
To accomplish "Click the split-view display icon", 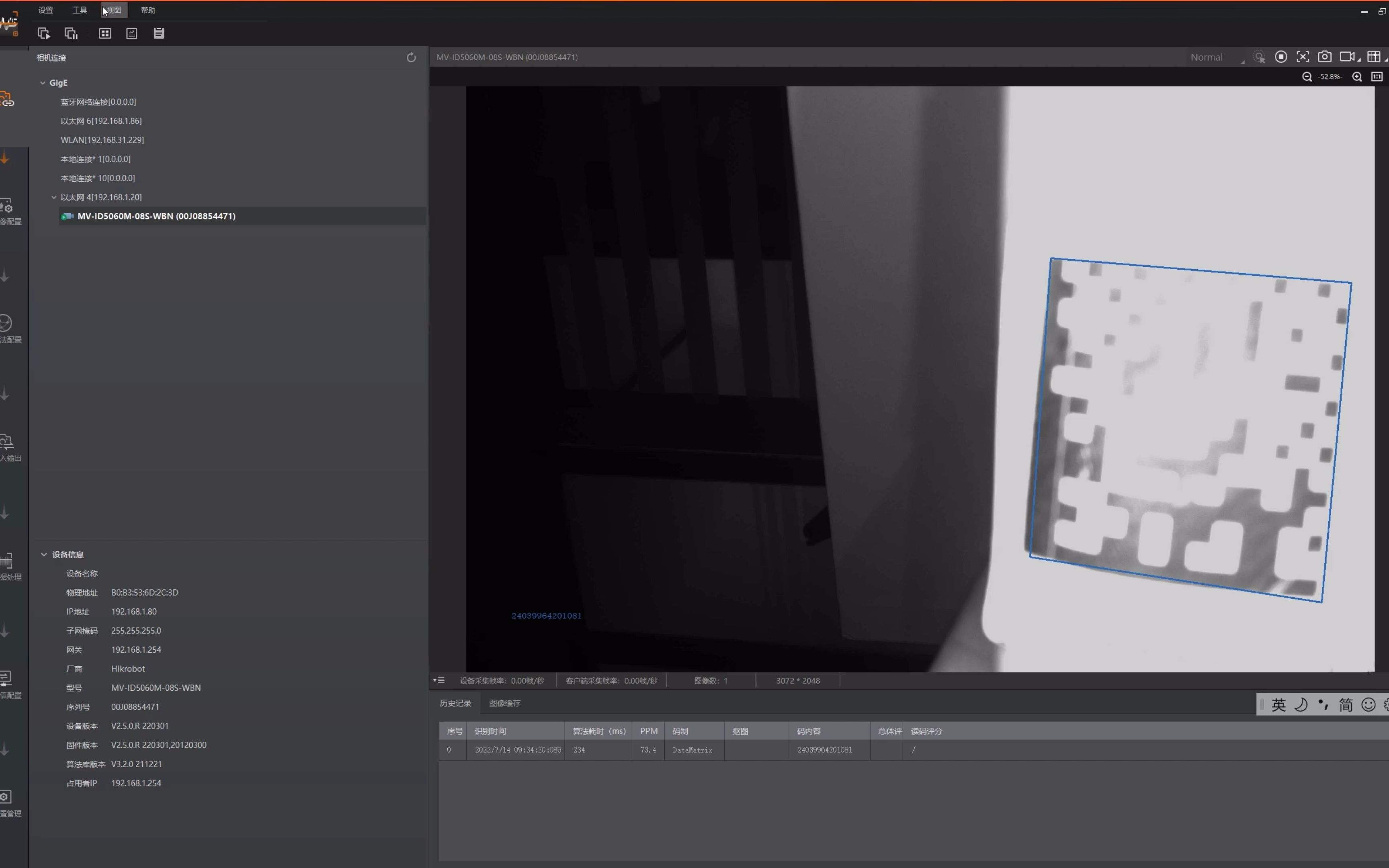I will (104, 33).
